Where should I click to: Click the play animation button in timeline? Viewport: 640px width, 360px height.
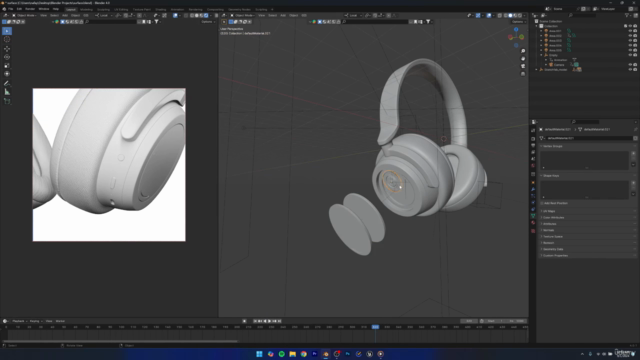pyautogui.click(x=269, y=321)
